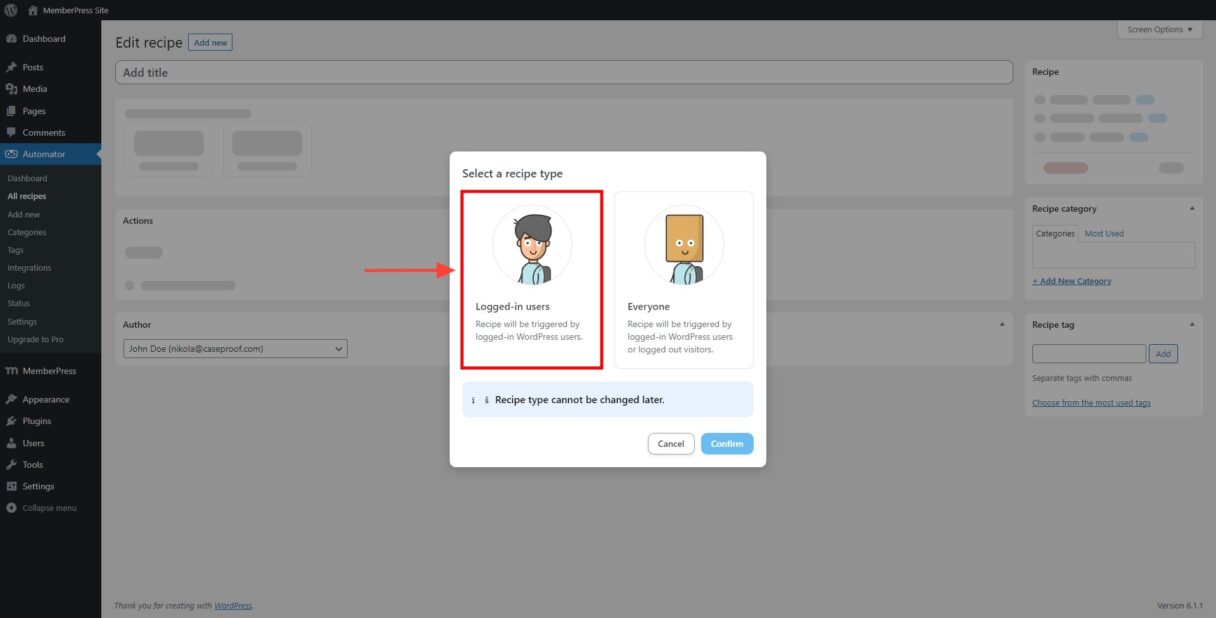Screen dimensions: 1216x618
Task: Click the Actions panel heading
Action: 138,221
